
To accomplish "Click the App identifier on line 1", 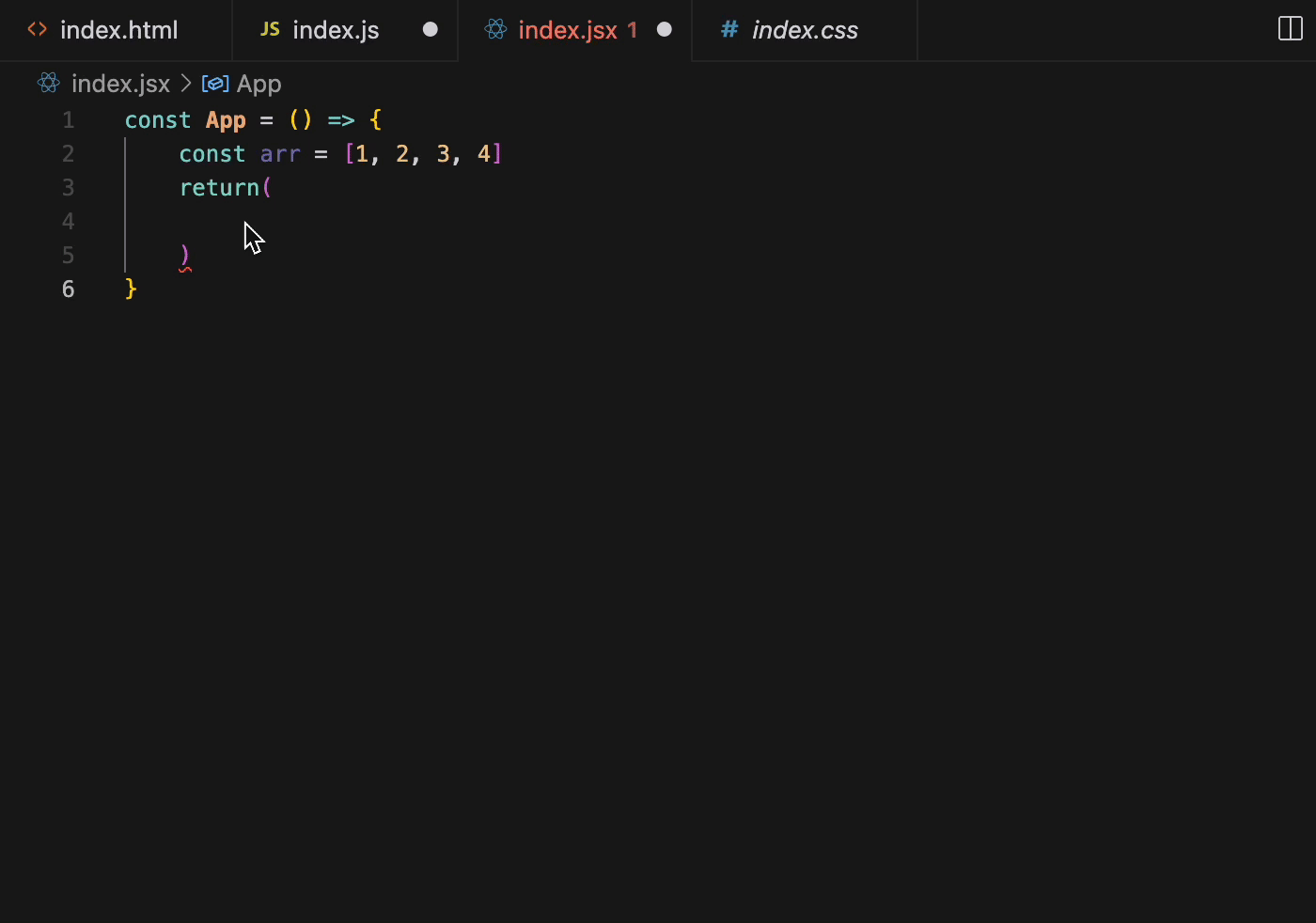I will (x=226, y=120).
